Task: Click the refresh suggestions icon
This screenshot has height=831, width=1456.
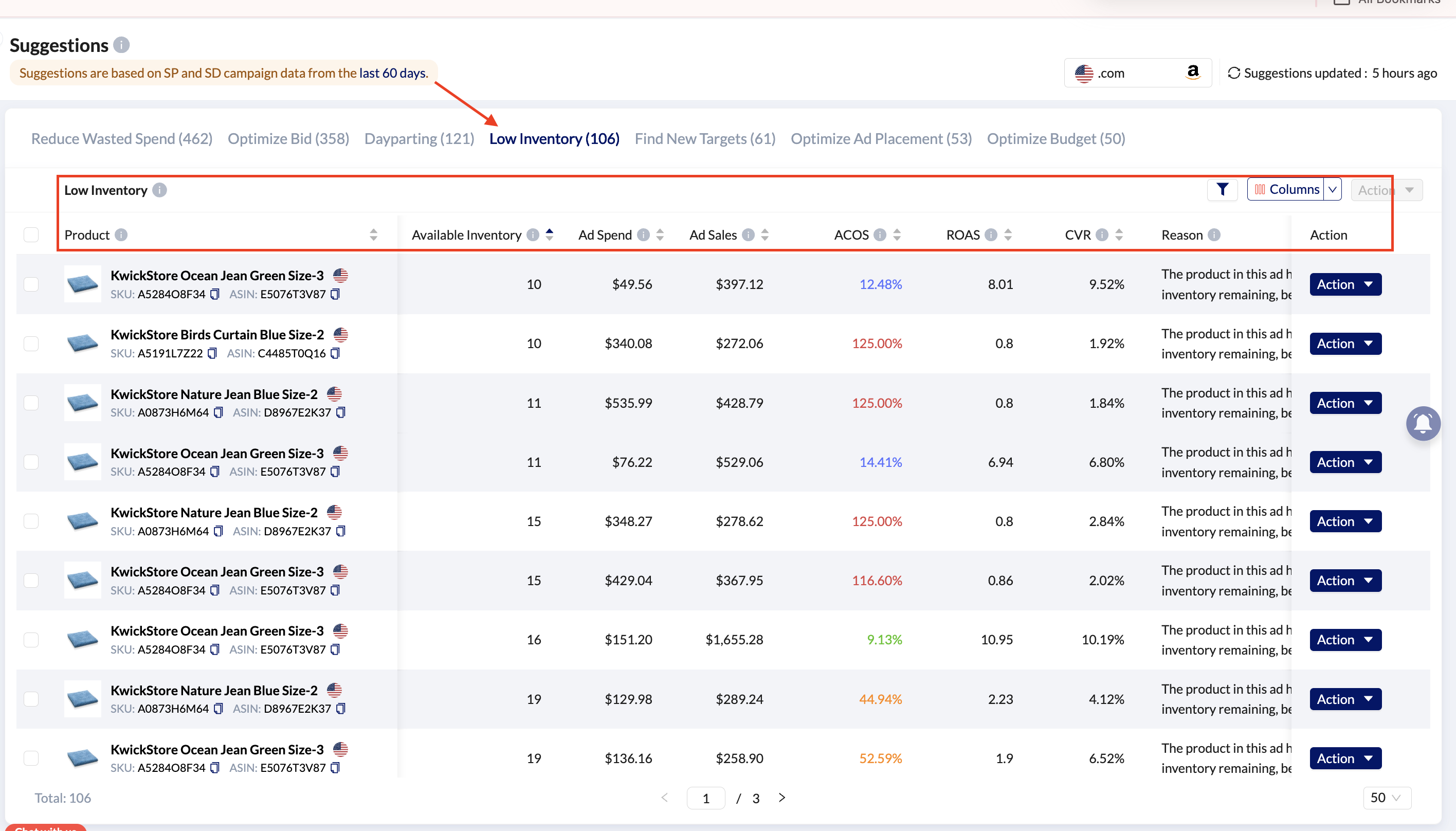Action: click(1233, 73)
